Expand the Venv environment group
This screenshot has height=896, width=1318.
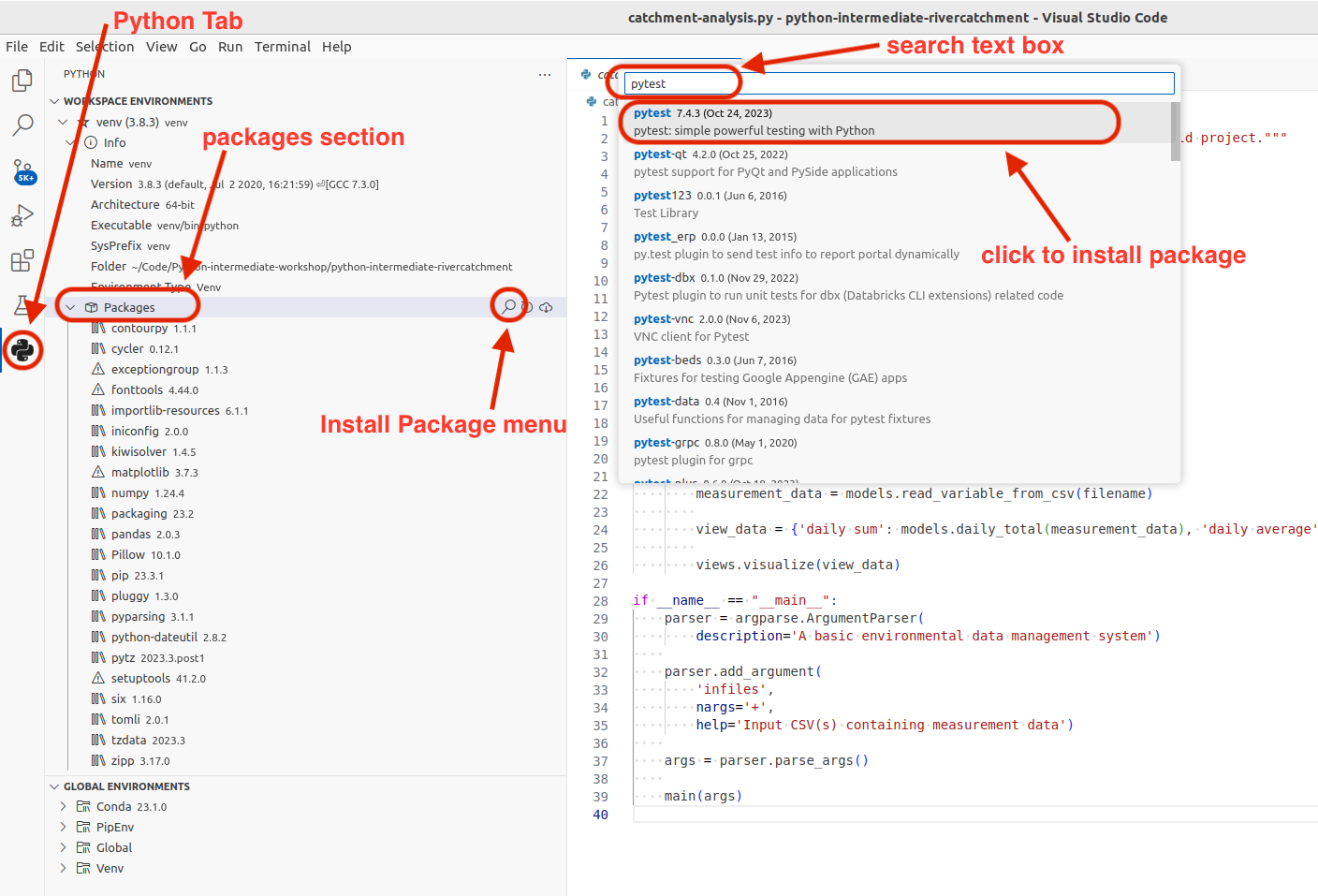[63, 868]
